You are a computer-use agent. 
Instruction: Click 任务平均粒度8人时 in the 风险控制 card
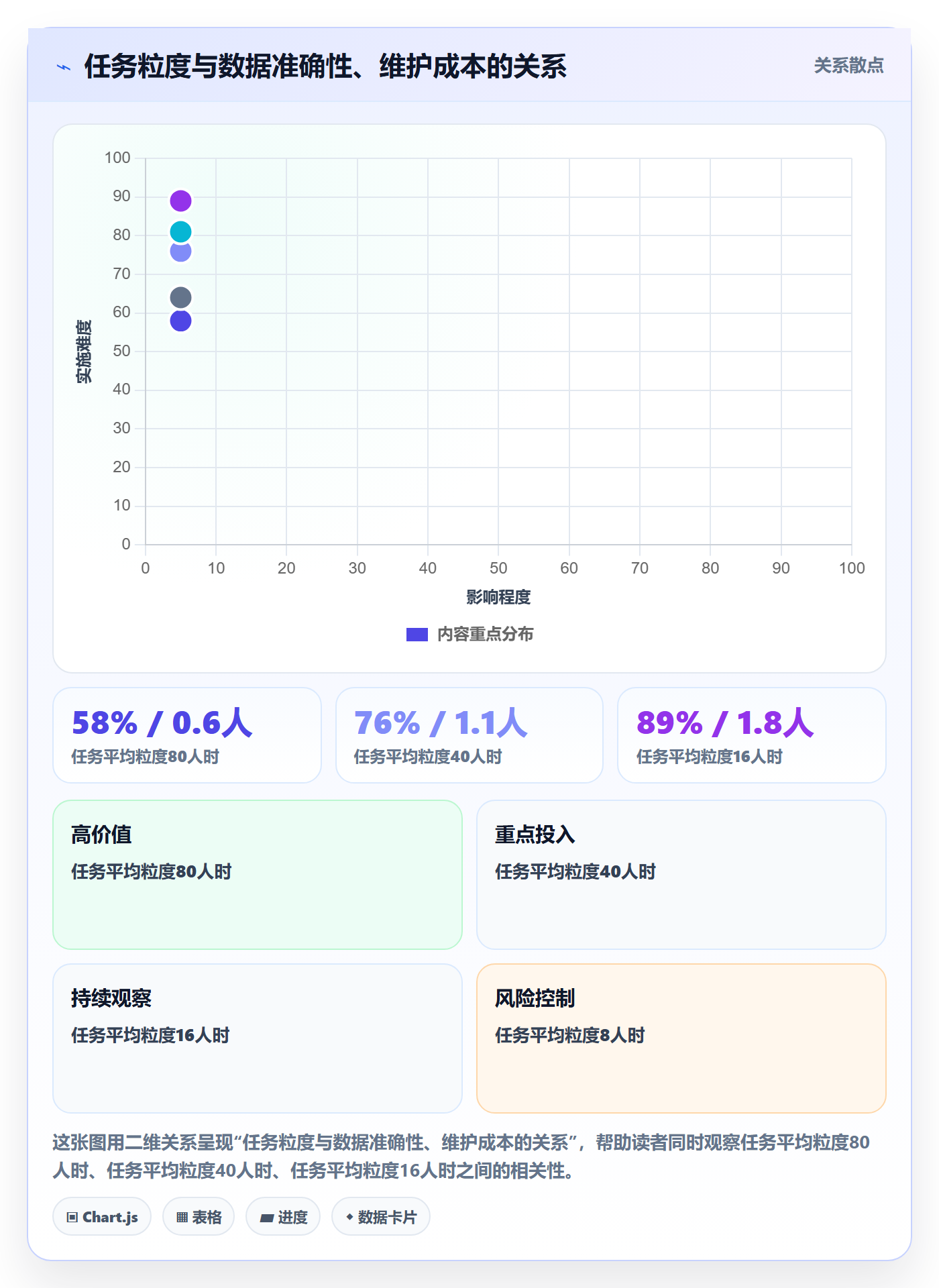tap(570, 1036)
